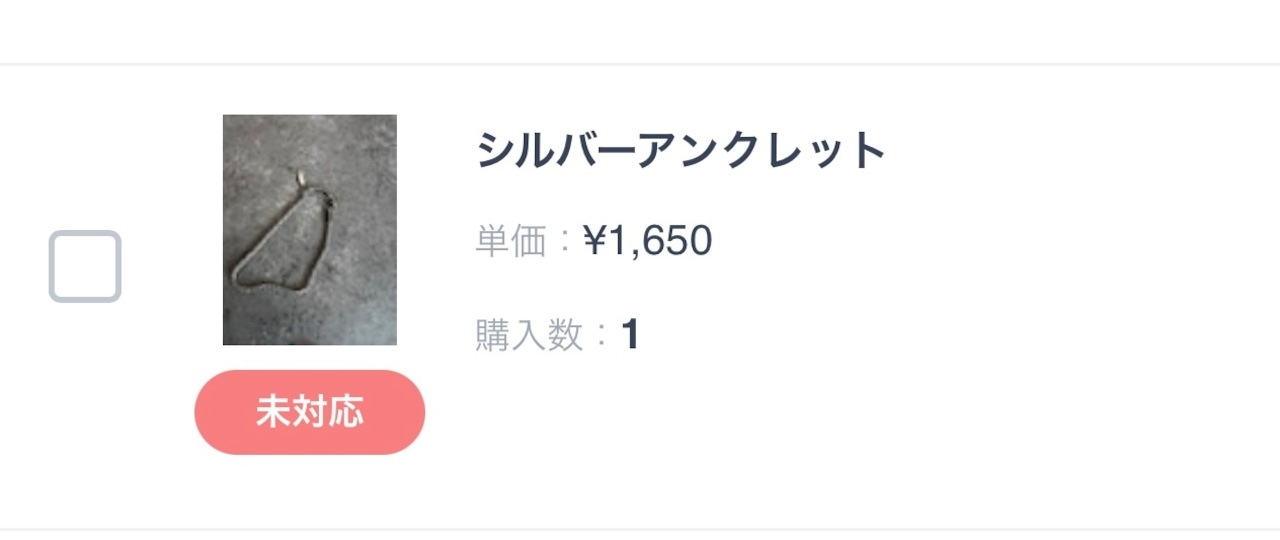
Task: Click the 1,650 amount text
Action: pyautogui.click(x=660, y=241)
